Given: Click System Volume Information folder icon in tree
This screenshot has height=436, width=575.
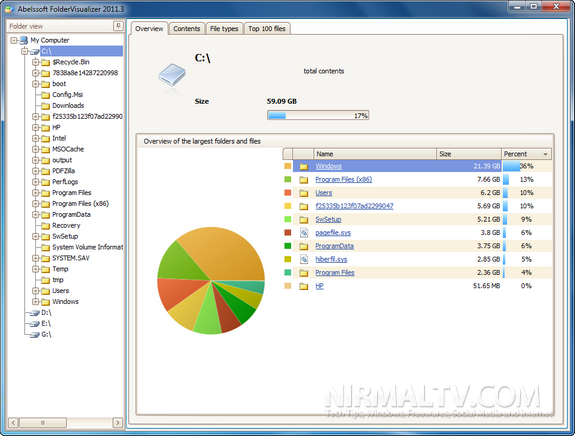Looking at the screenshot, I should tap(45, 248).
